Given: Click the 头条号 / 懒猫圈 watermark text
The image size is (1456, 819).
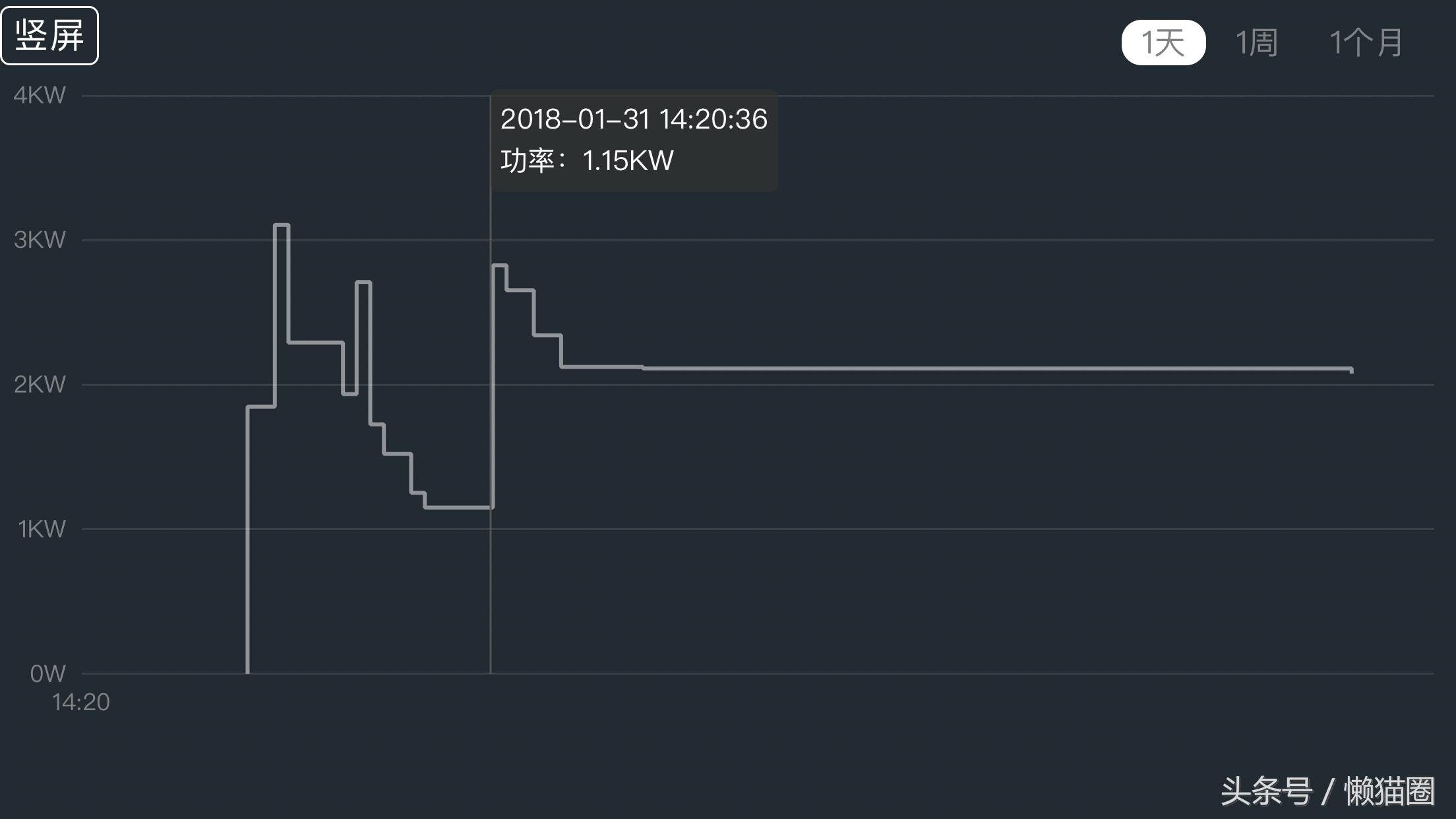Looking at the screenshot, I should [x=1327, y=791].
